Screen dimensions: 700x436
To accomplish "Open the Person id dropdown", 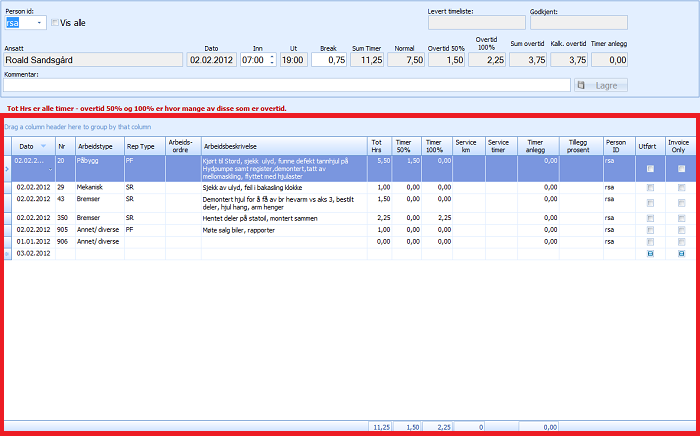I will [x=39, y=22].
